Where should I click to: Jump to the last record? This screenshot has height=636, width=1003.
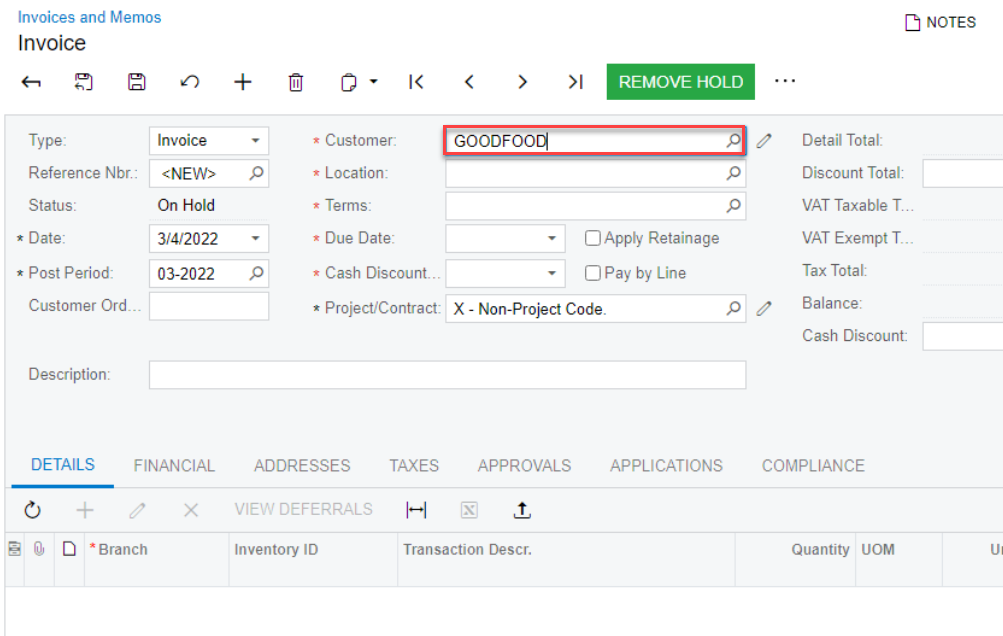pos(576,81)
